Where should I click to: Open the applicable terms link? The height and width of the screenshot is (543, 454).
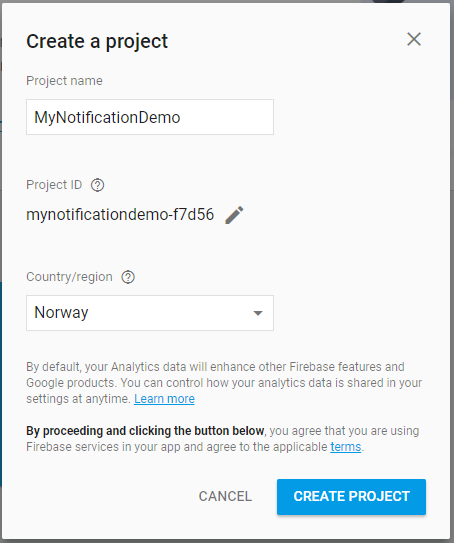346,447
